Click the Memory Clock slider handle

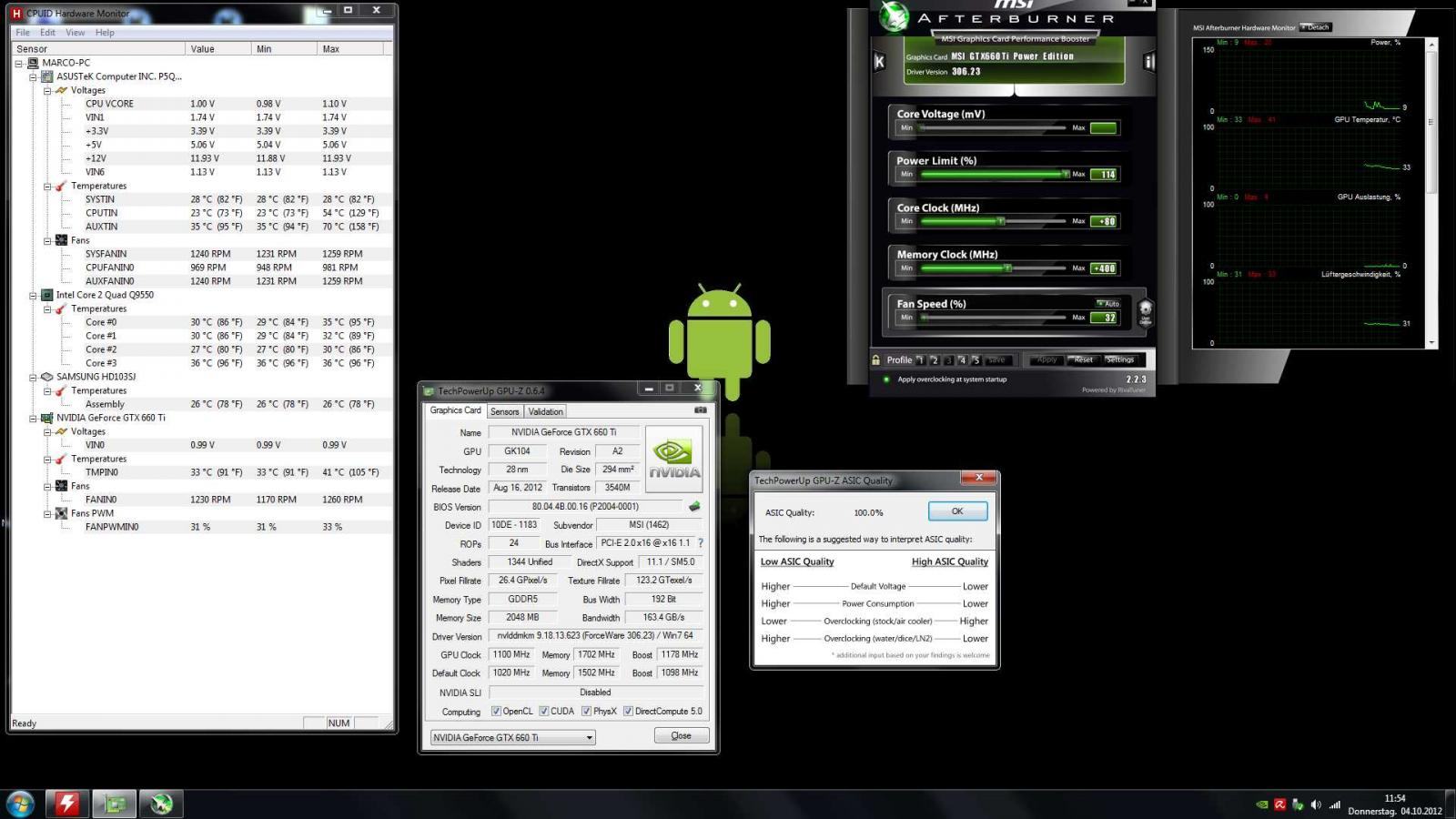1007,268
